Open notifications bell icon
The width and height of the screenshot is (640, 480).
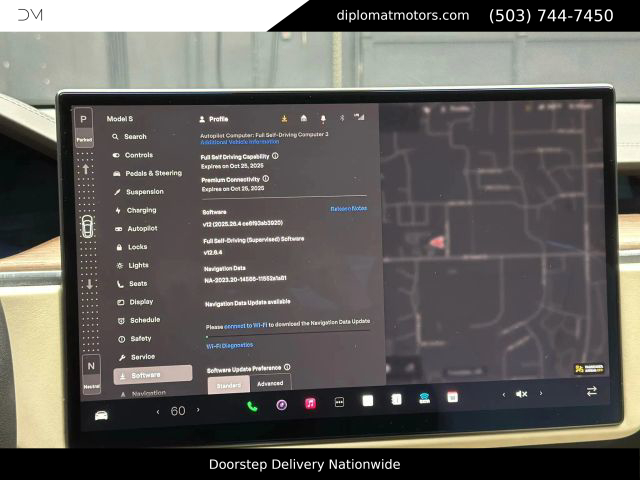tap(323, 119)
